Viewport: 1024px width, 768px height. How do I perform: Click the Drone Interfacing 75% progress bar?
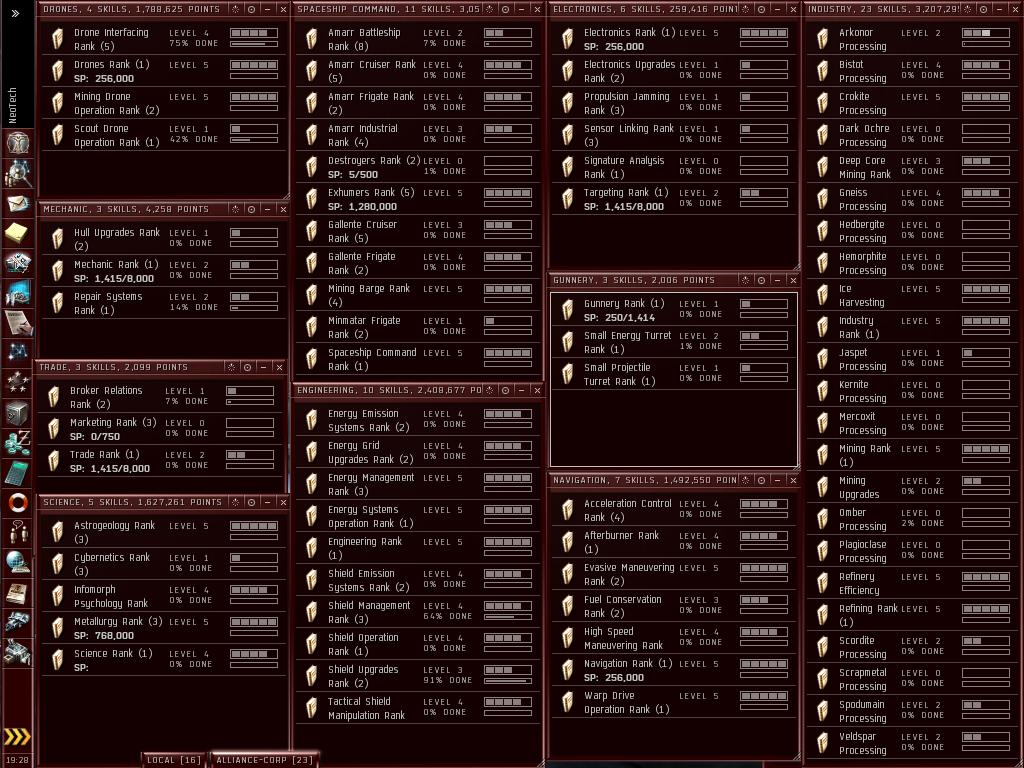point(254,44)
